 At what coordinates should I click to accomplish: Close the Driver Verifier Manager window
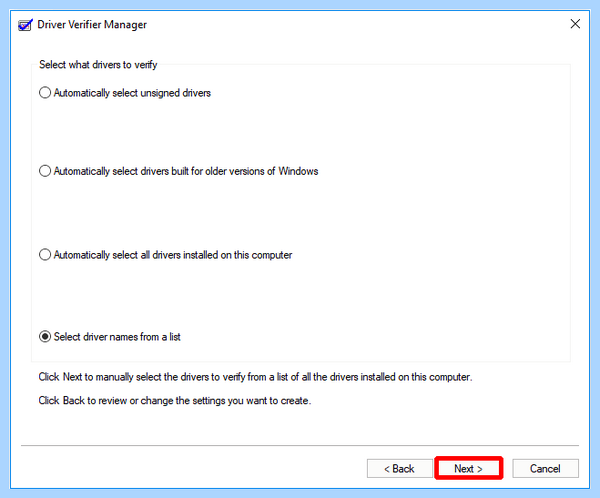tap(575, 24)
